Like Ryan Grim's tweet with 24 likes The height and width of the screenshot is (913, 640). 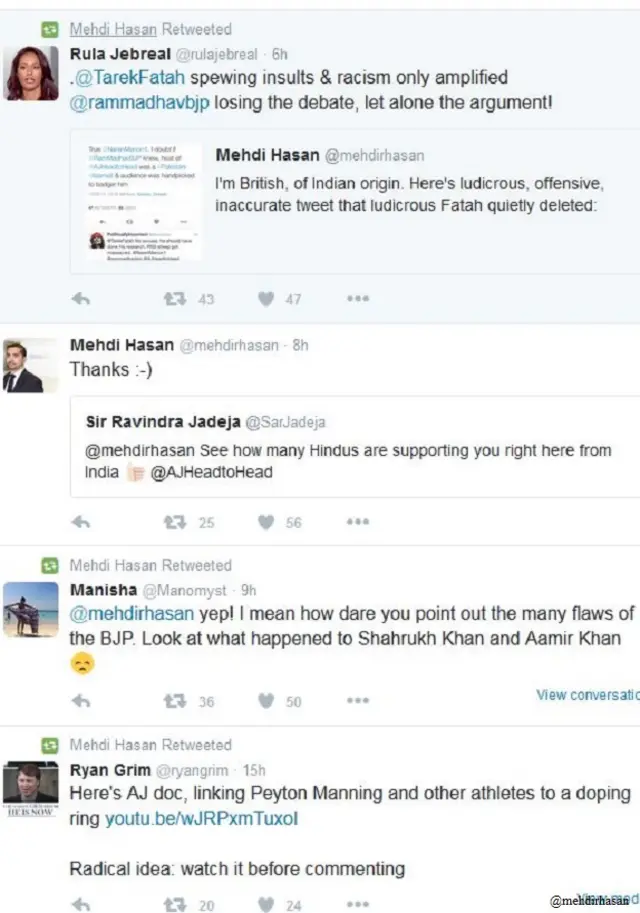pyautogui.click(x=266, y=904)
